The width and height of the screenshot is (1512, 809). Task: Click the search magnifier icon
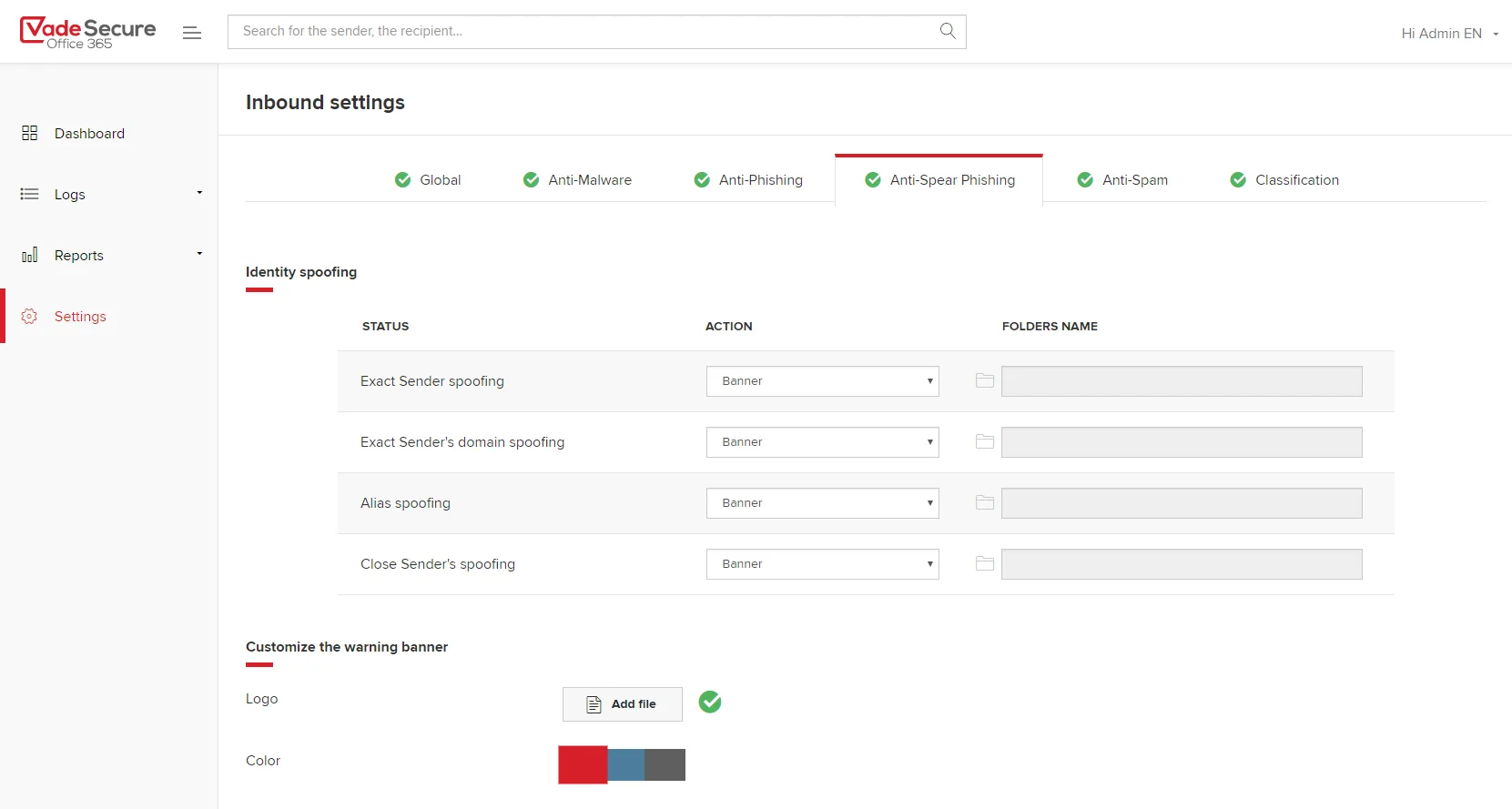pyautogui.click(x=948, y=31)
